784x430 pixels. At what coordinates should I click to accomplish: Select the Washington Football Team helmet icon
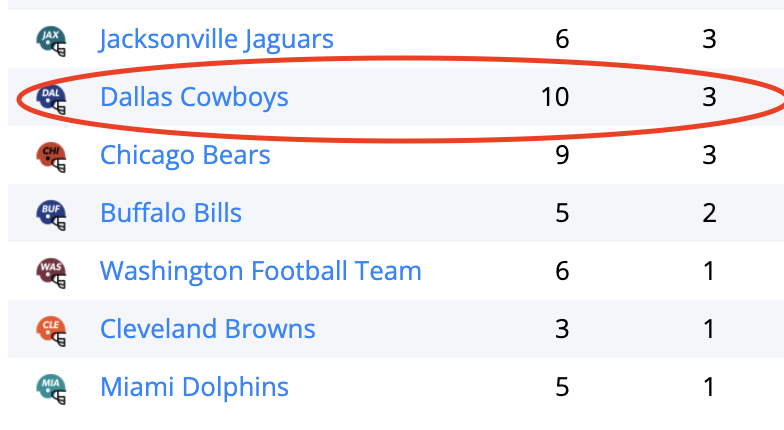click(x=51, y=271)
